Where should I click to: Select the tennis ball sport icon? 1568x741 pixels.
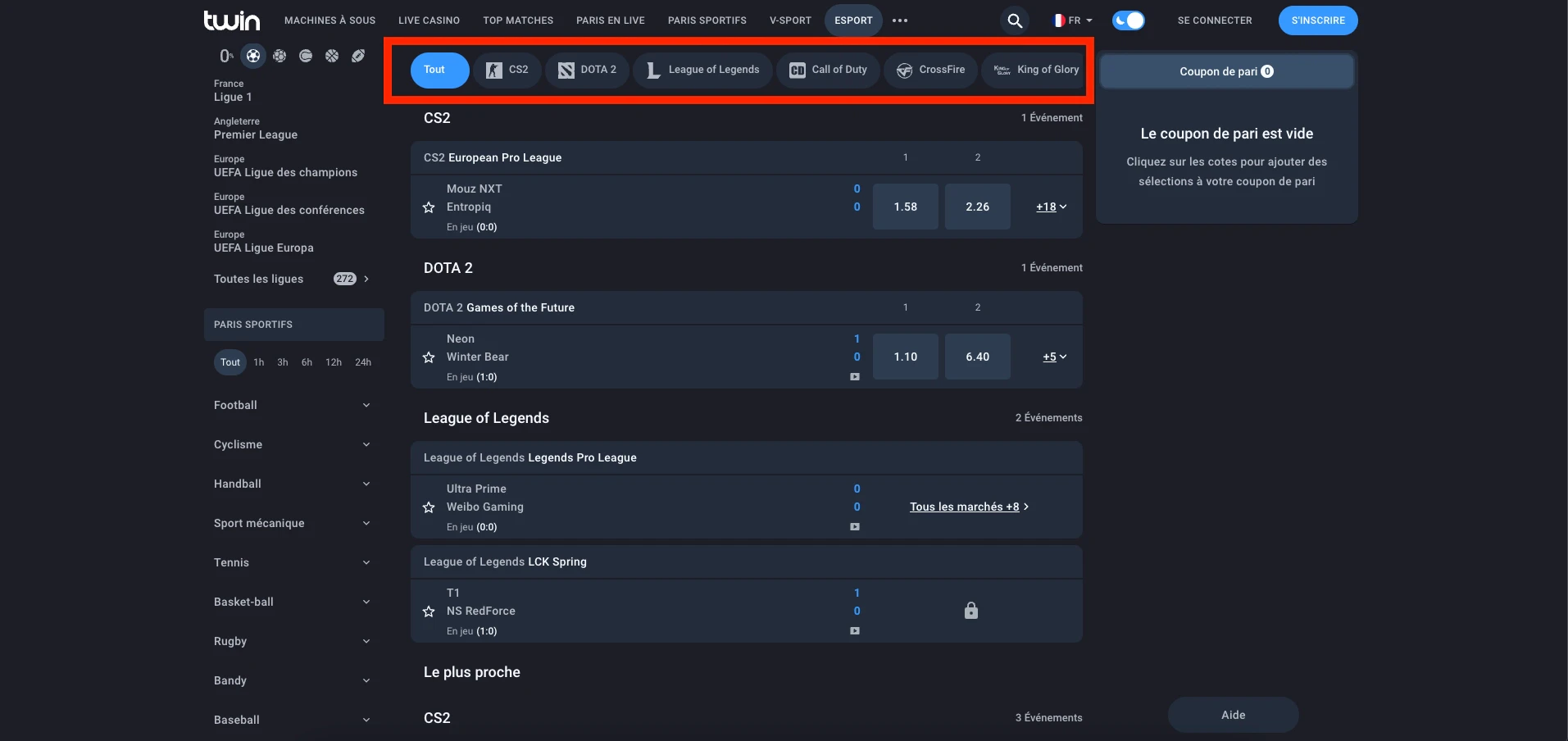tap(306, 56)
